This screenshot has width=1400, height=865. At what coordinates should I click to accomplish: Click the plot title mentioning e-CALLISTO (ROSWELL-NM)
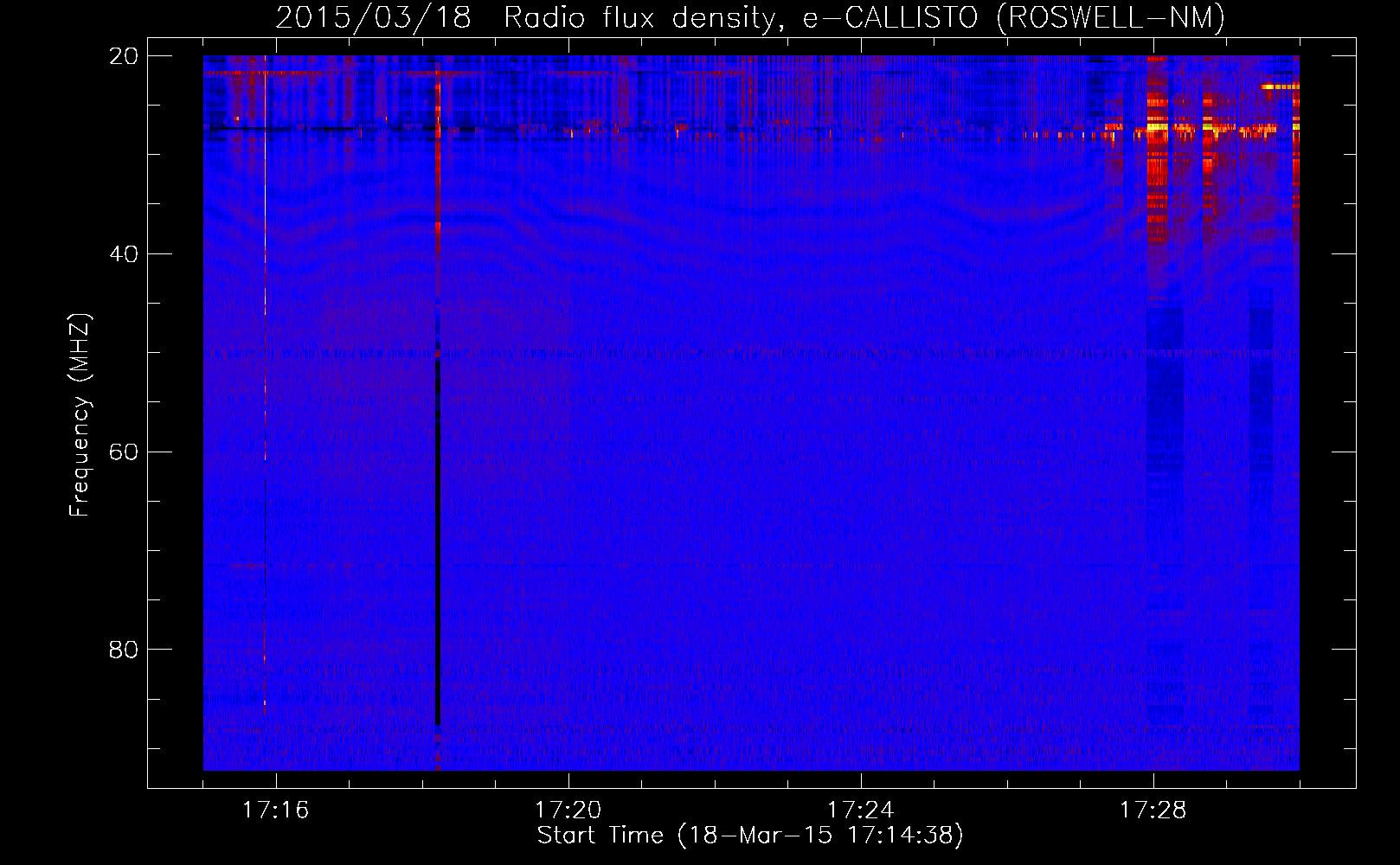(750, 18)
